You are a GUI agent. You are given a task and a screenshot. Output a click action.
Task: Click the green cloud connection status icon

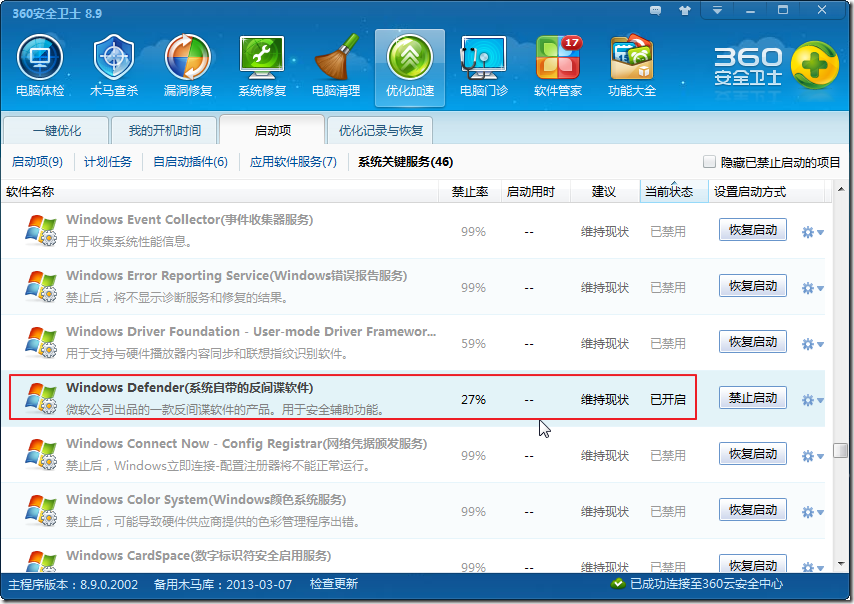618,584
